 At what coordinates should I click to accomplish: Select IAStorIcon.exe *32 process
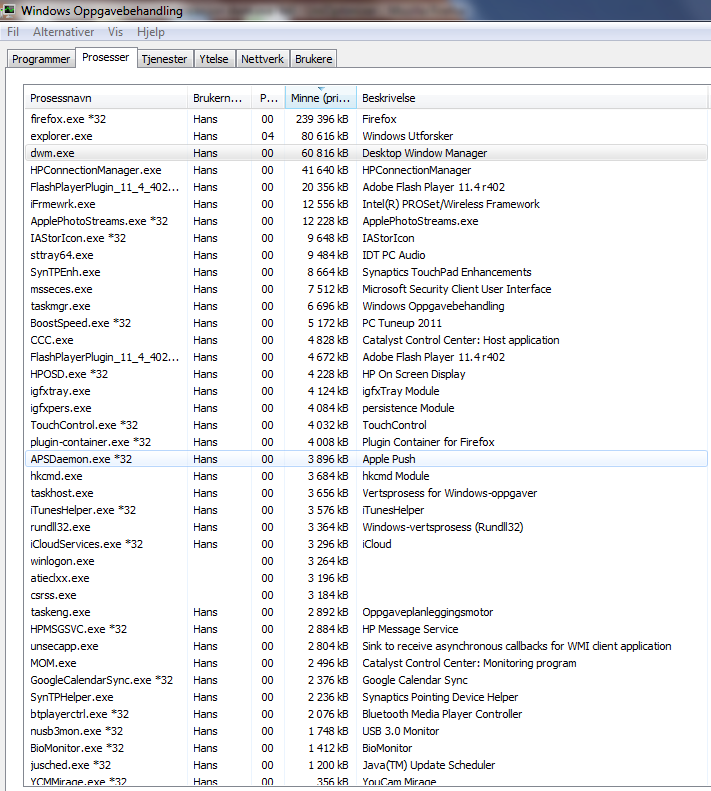(366, 238)
